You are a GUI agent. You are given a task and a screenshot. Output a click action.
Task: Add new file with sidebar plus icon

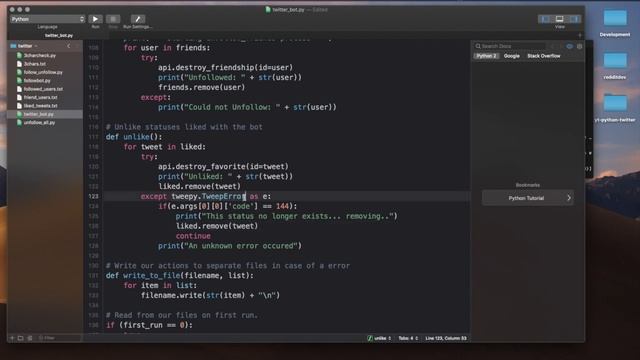(12, 338)
